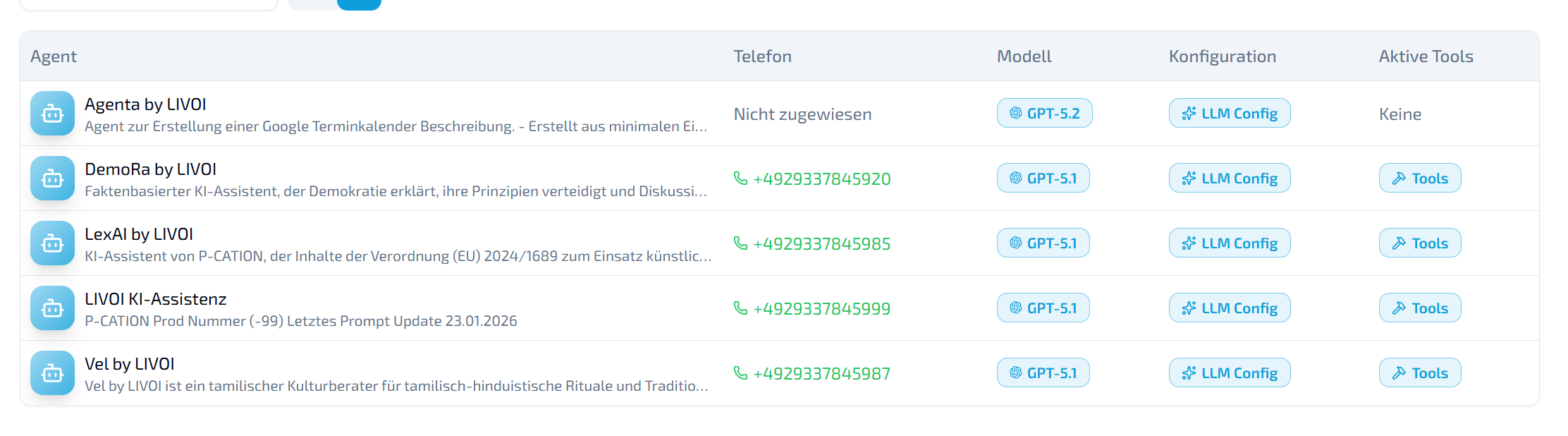The width and height of the screenshot is (1568, 436).
Task: Click the sparkle icon on LIVOI KI-Assistenz LLM Config
Action: point(1188,308)
